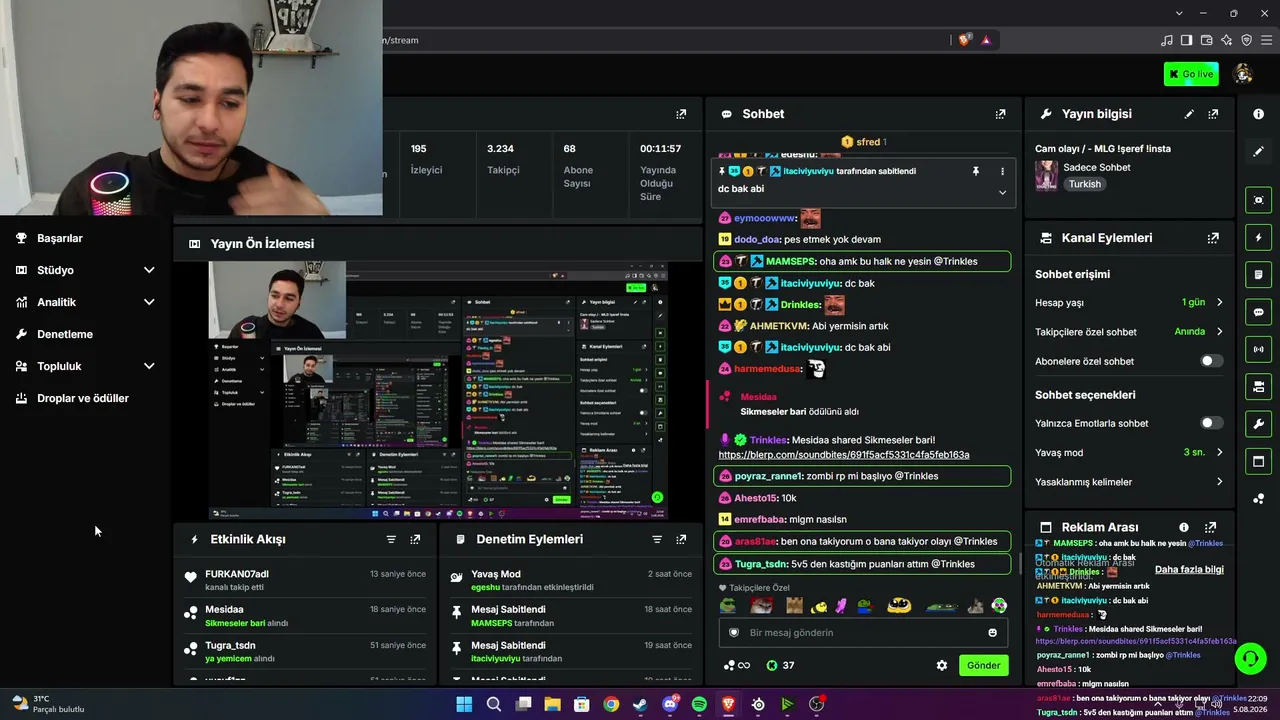Show Reklam Arası info icon
Image resolution: width=1280 pixels, height=720 pixels.
1184,527
